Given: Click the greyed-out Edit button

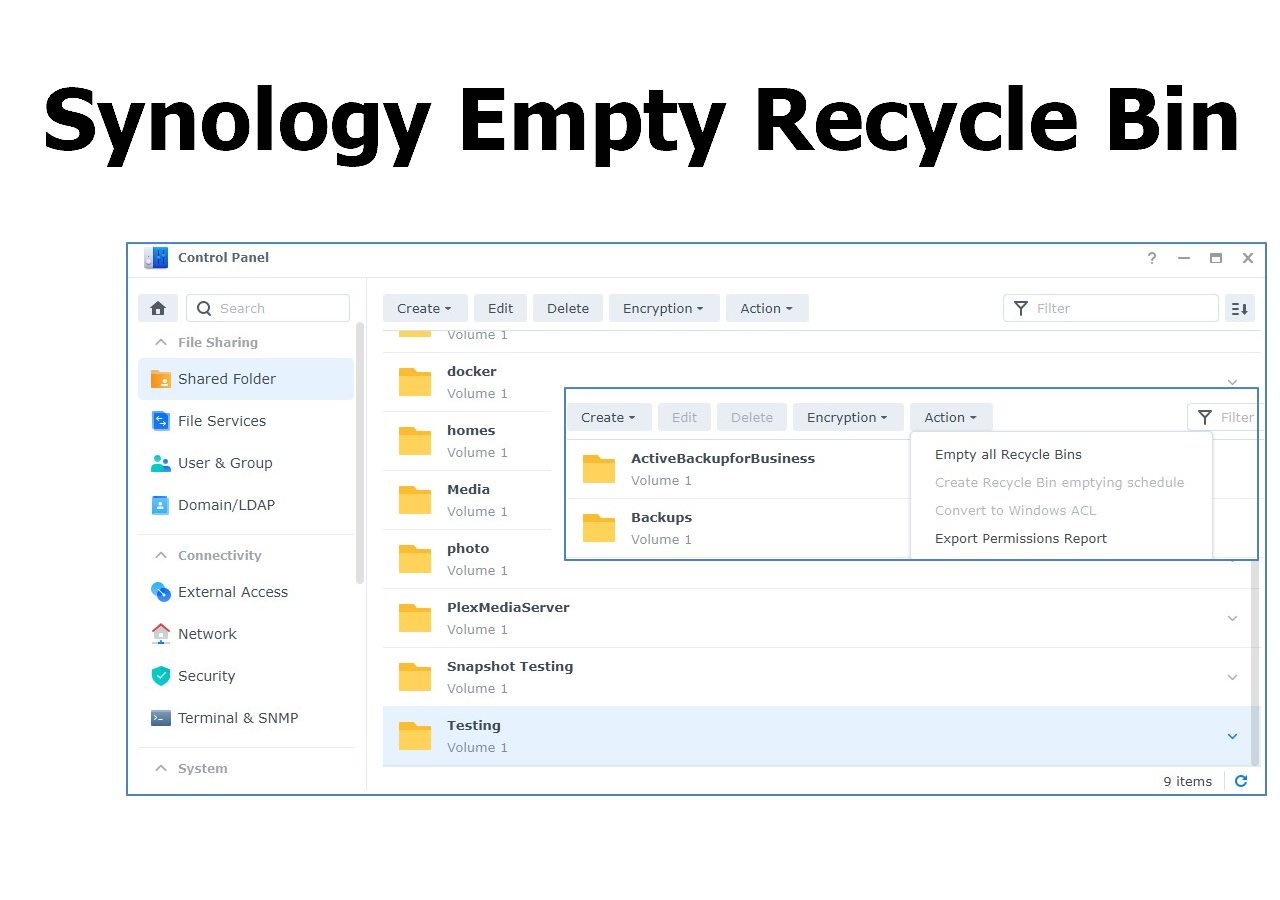Looking at the screenshot, I should [x=684, y=418].
